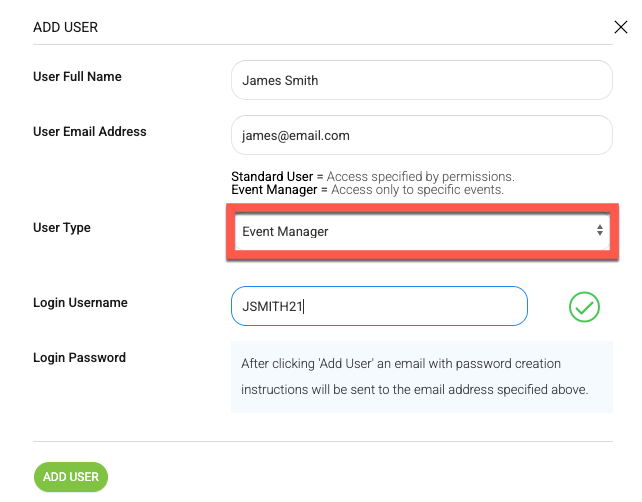642x502 pixels.
Task: Click 'Access only to specific events' description
Action: click(x=417, y=190)
